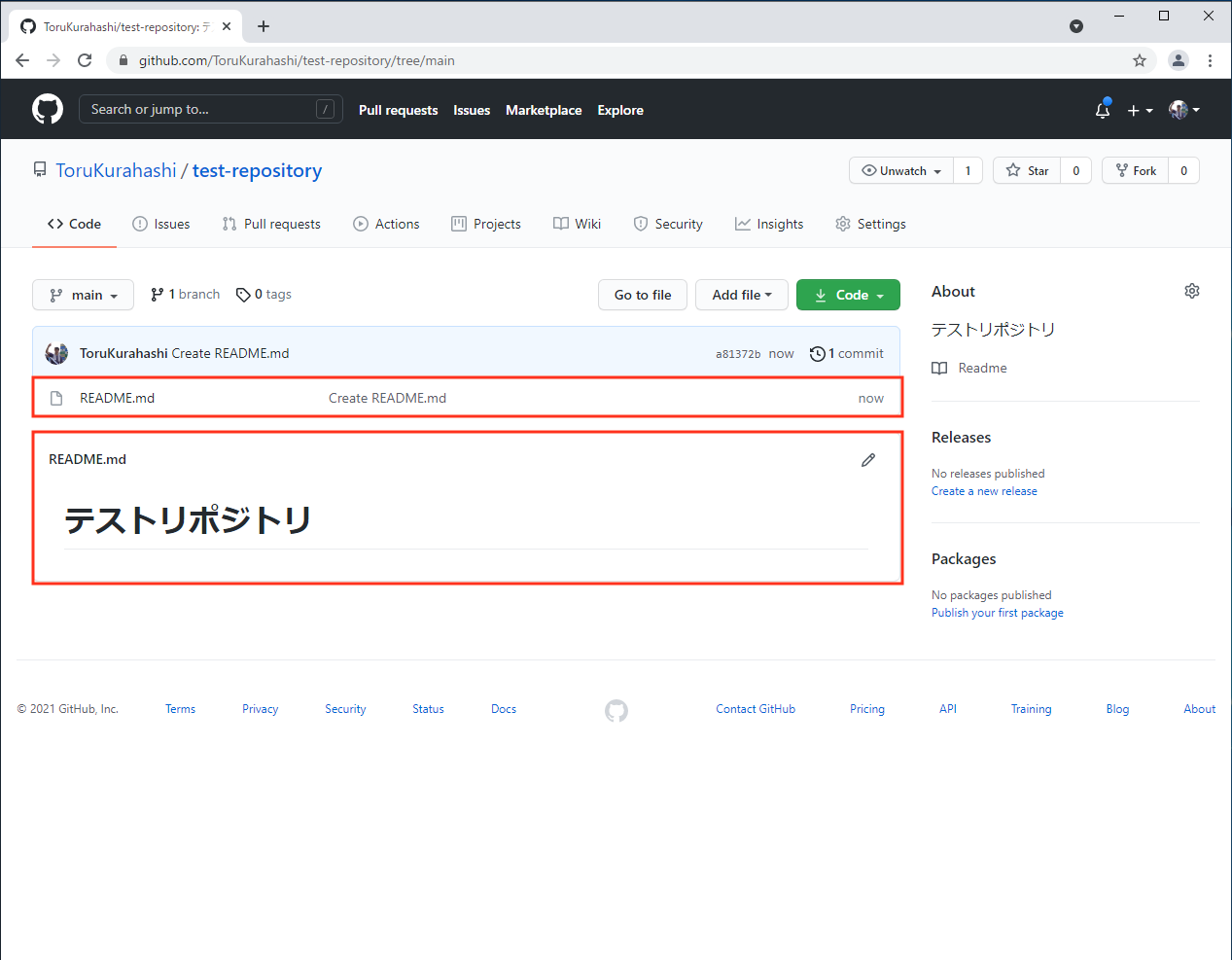This screenshot has height=960, width=1232.
Task: Go back in browser history
Action: (x=22, y=60)
